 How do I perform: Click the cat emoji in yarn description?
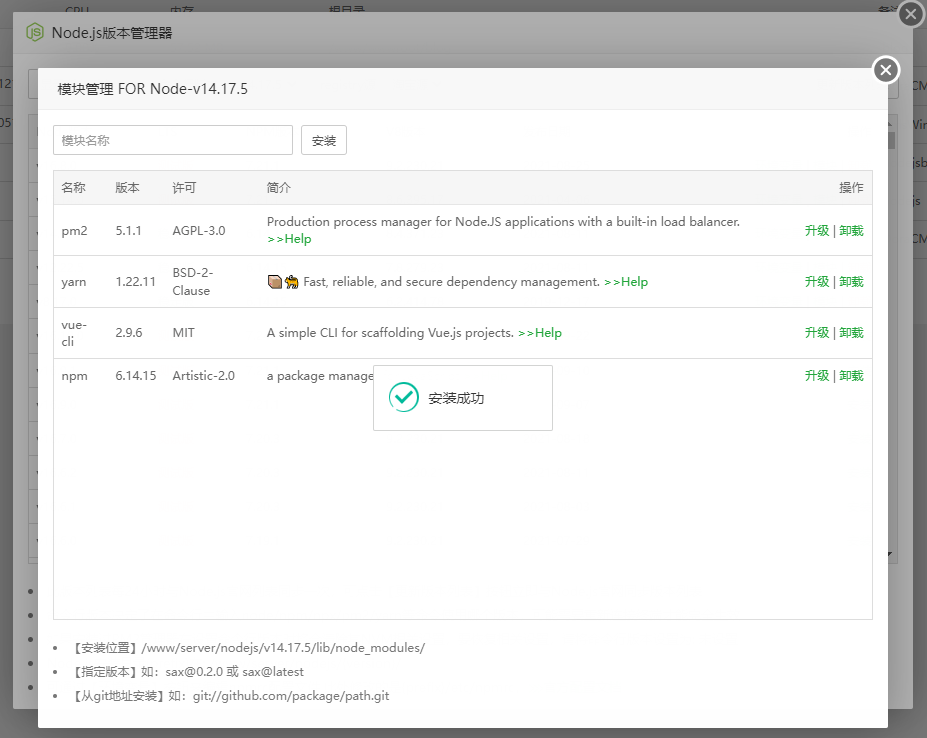tap(291, 282)
